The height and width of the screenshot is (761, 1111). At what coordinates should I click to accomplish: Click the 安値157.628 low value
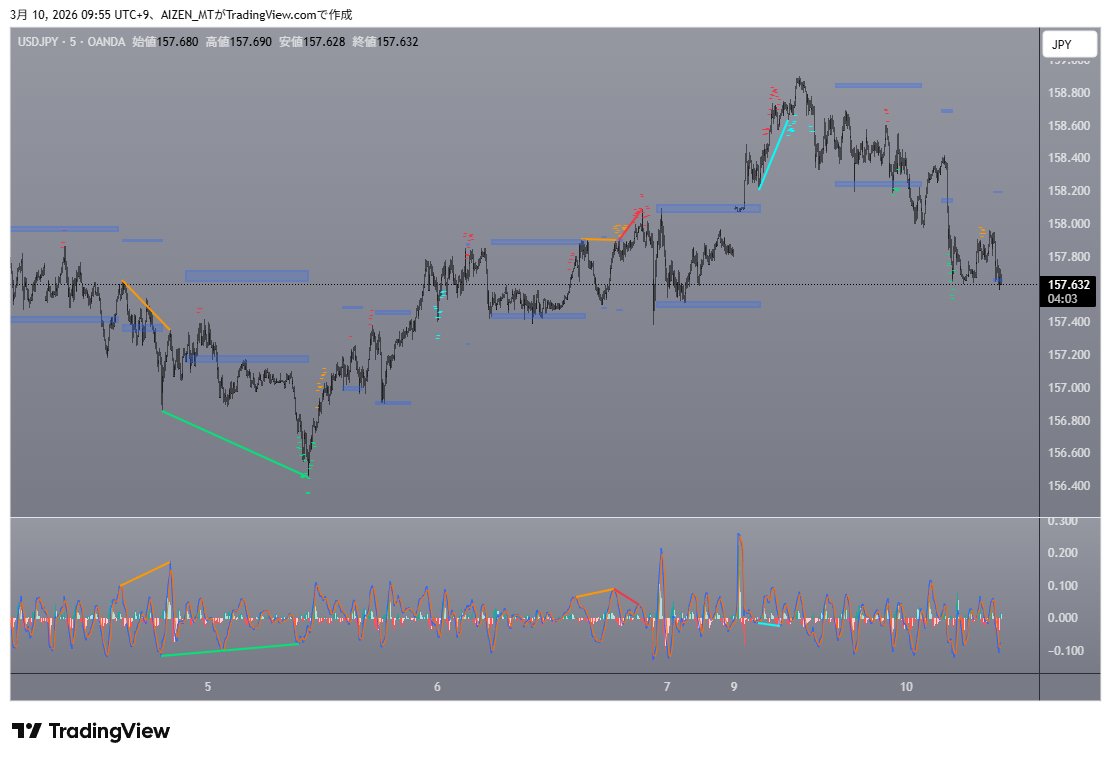[x=312, y=42]
